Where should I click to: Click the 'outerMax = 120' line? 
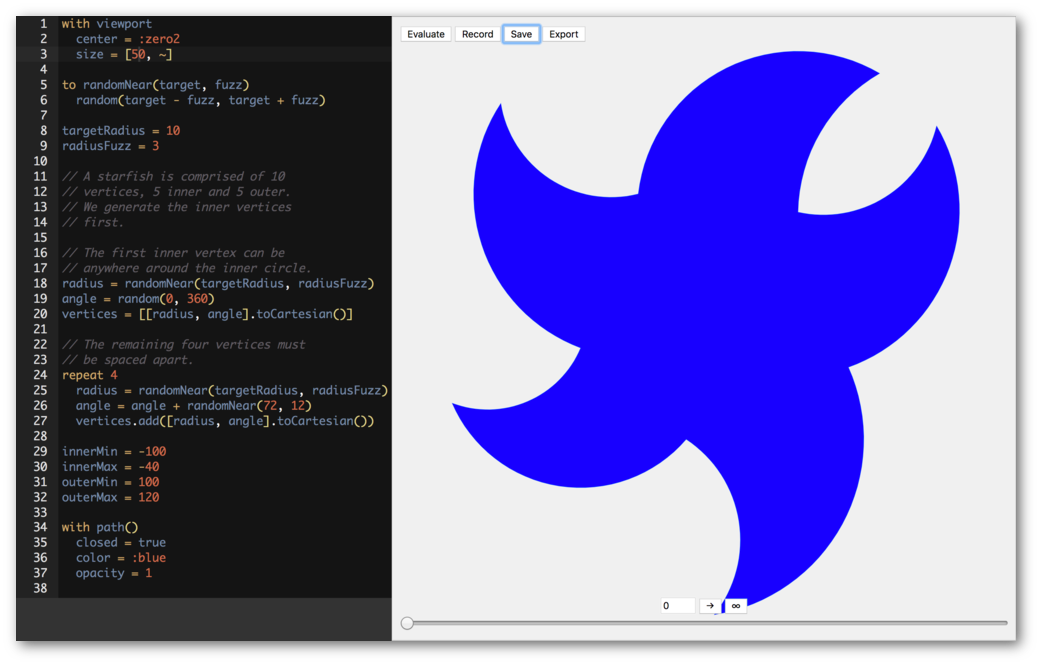point(110,497)
